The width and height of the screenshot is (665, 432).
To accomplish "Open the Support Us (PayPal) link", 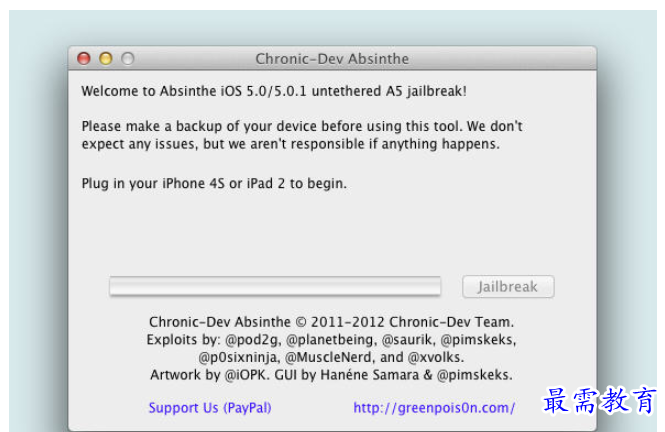I will [210, 408].
